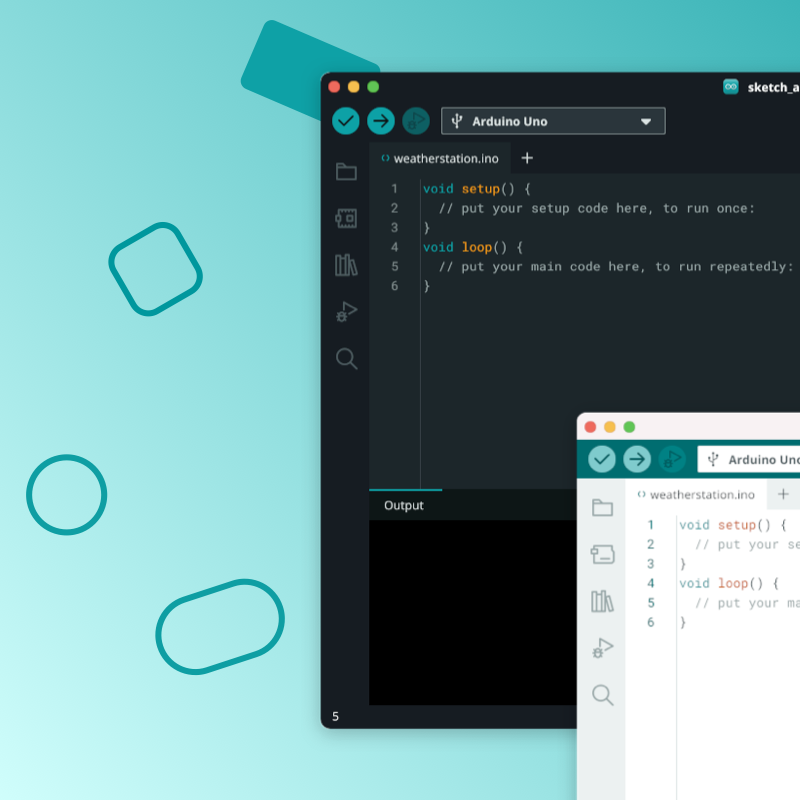Start Debug button in dark window toolbar
The image size is (800, 800).
pos(416,121)
